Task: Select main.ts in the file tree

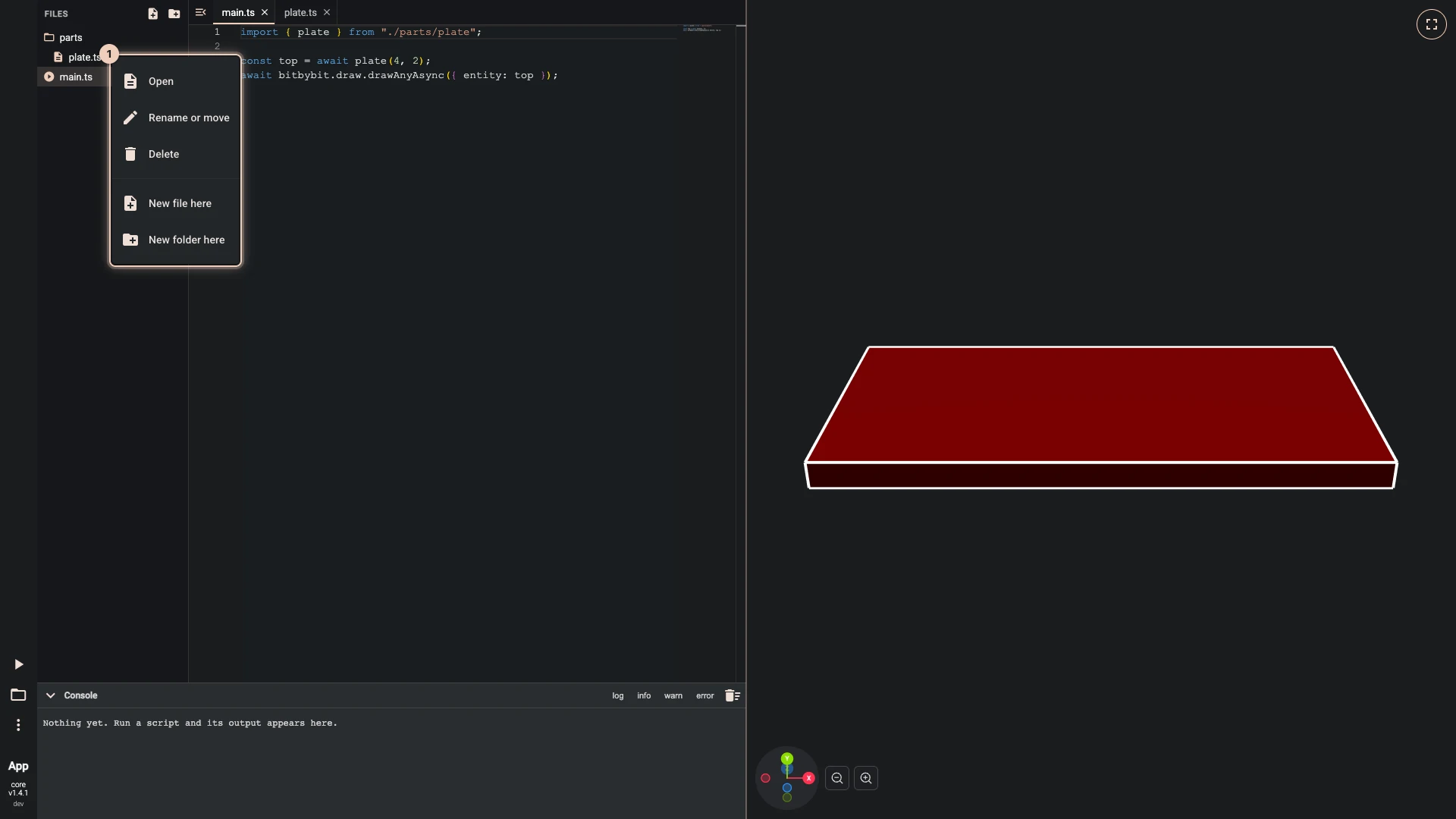Action: pyautogui.click(x=75, y=77)
